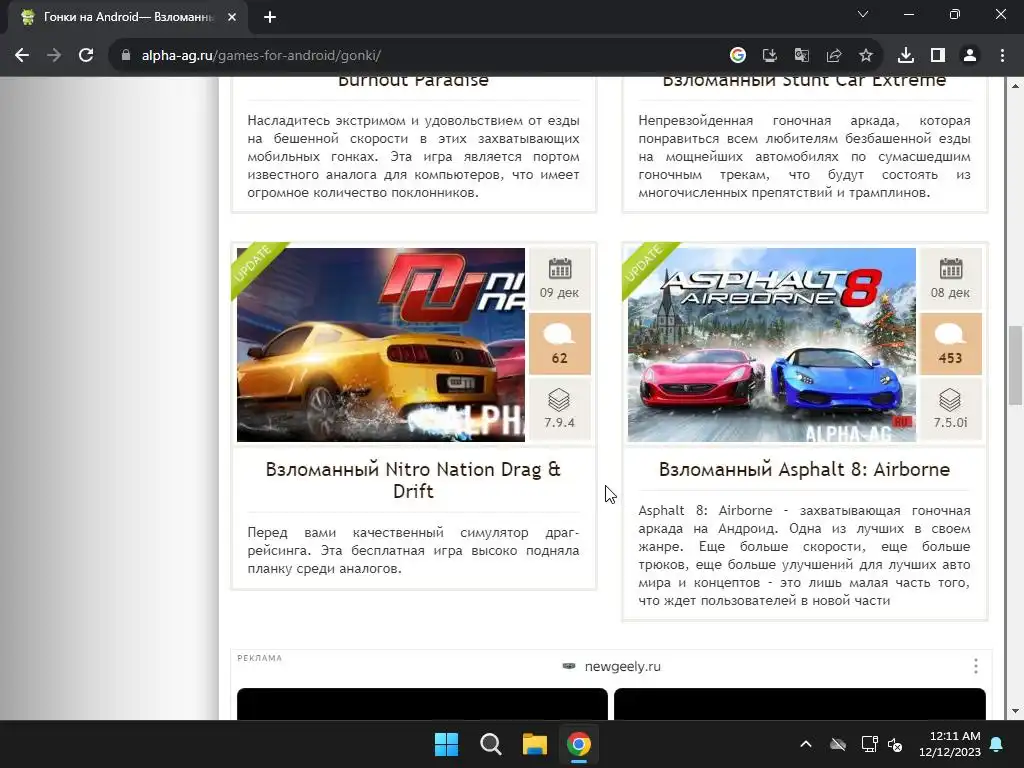Image resolution: width=1024 pixels, height=768 pixels.
Task: Open a new browser tab
Action: click(x=270, y=17)
